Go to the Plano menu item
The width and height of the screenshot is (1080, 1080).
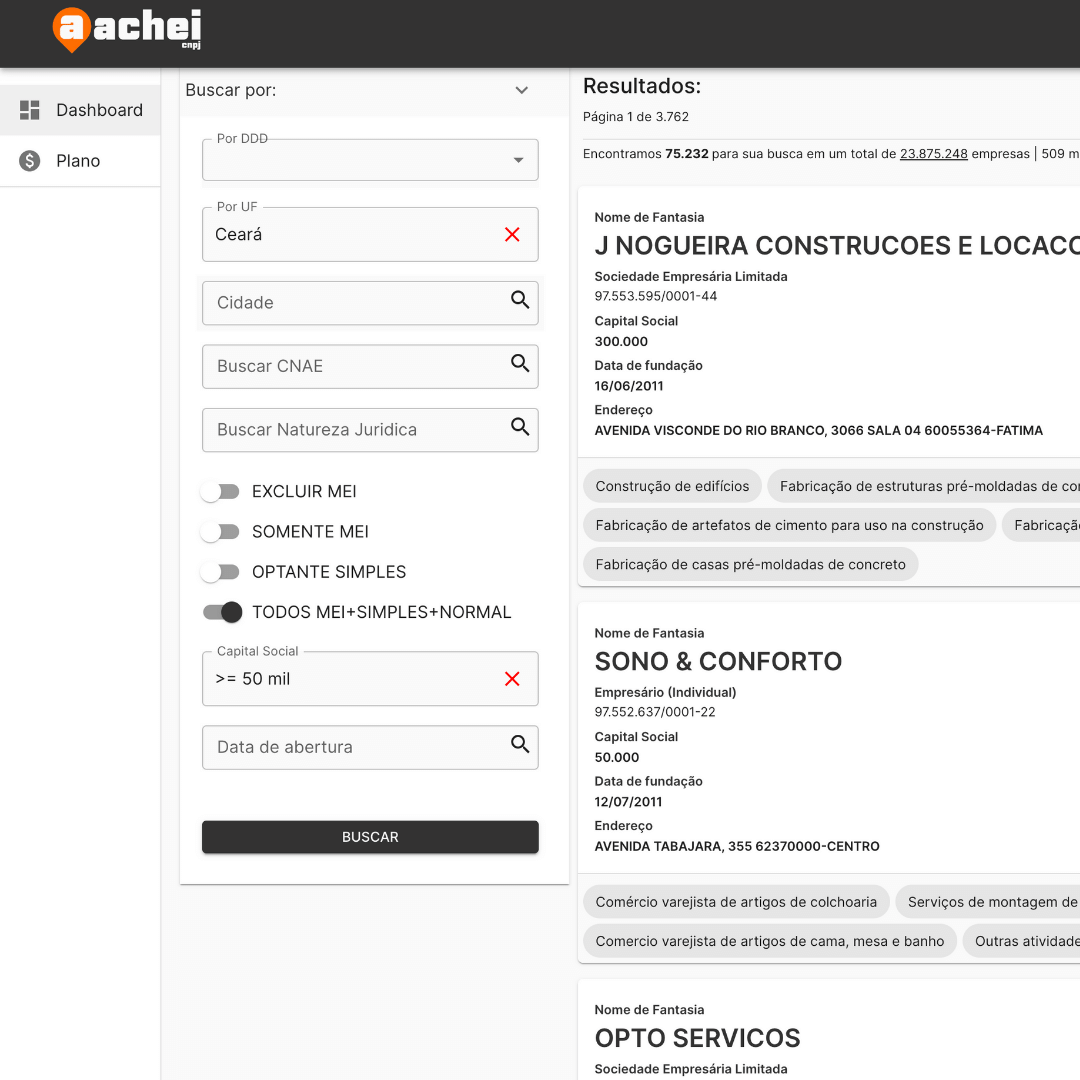[x=78, y=161]
